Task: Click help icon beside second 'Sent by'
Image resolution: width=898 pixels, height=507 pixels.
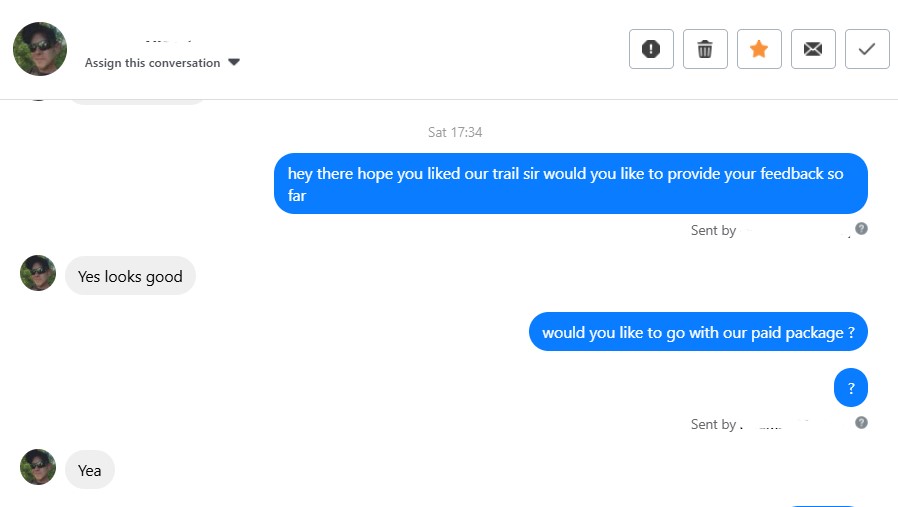Action: [x=861, y=423]
